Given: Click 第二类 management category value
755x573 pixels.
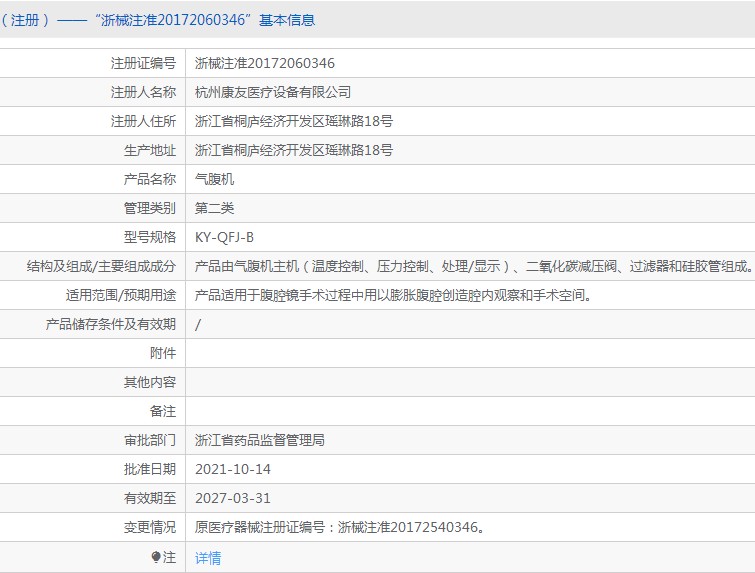Looking at the screenshot, I should click(214, 208).
